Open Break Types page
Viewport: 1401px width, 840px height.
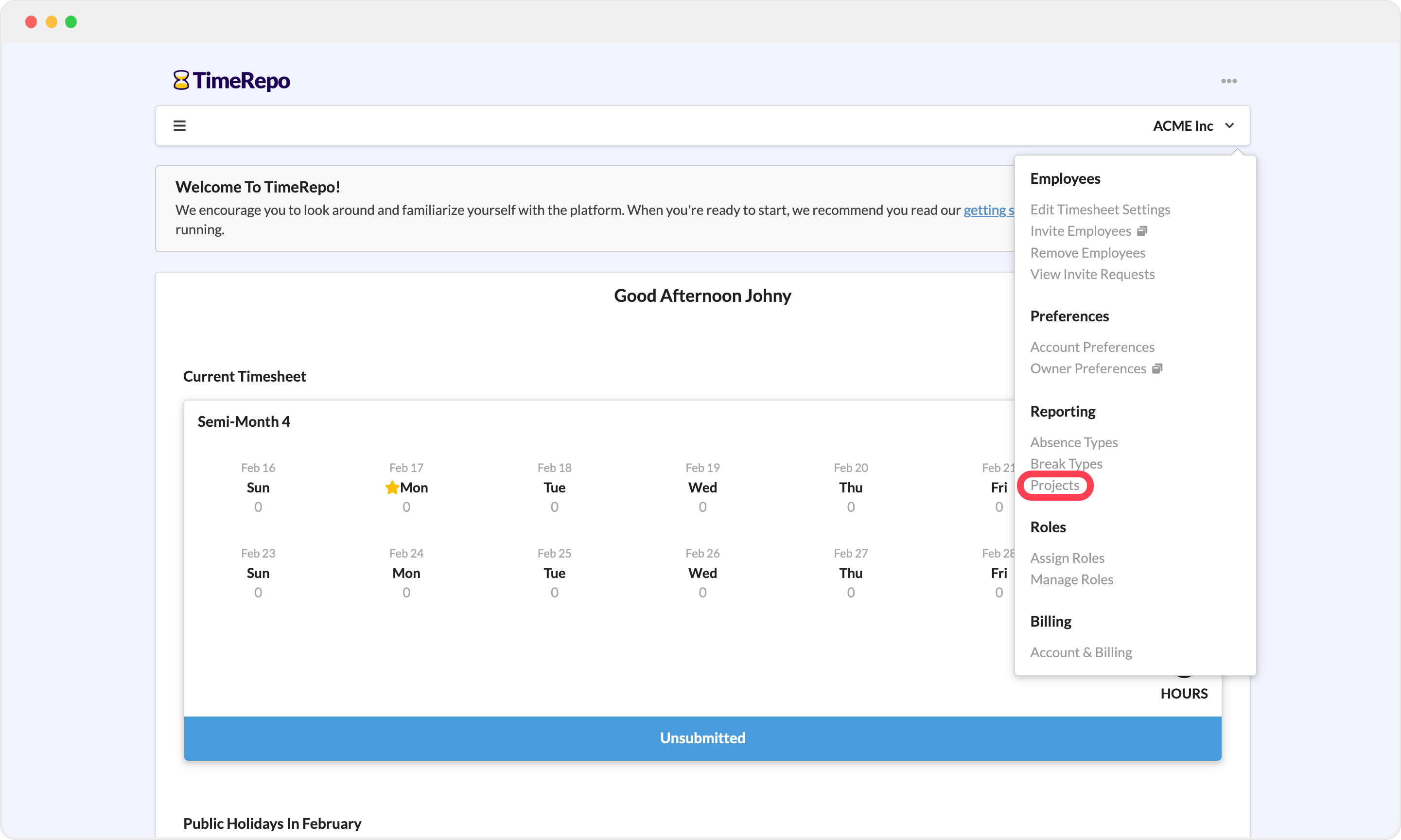click(x=1066, y=464)
